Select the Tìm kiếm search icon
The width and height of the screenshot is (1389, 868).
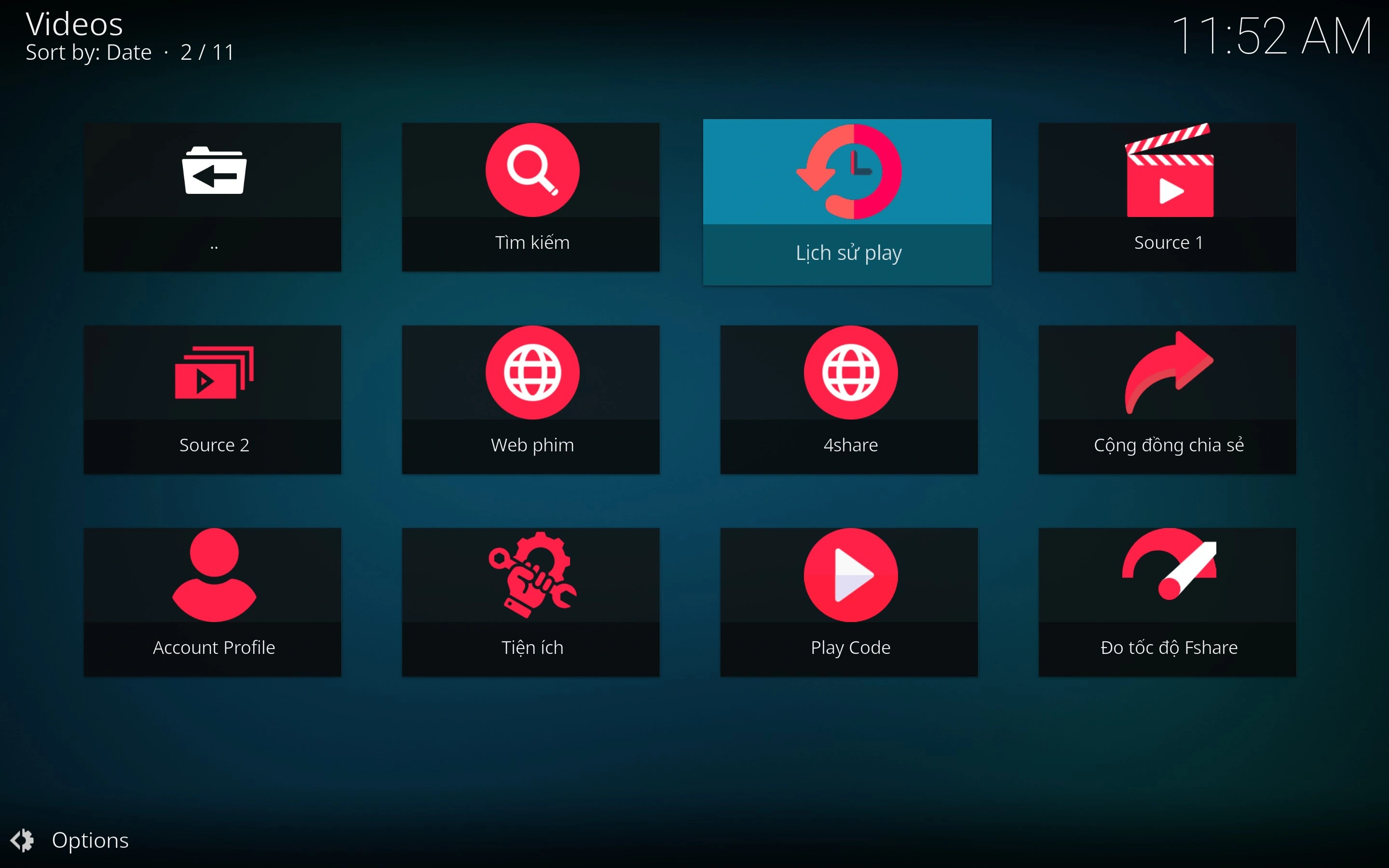pyautogui.click(x=531, y=170)
